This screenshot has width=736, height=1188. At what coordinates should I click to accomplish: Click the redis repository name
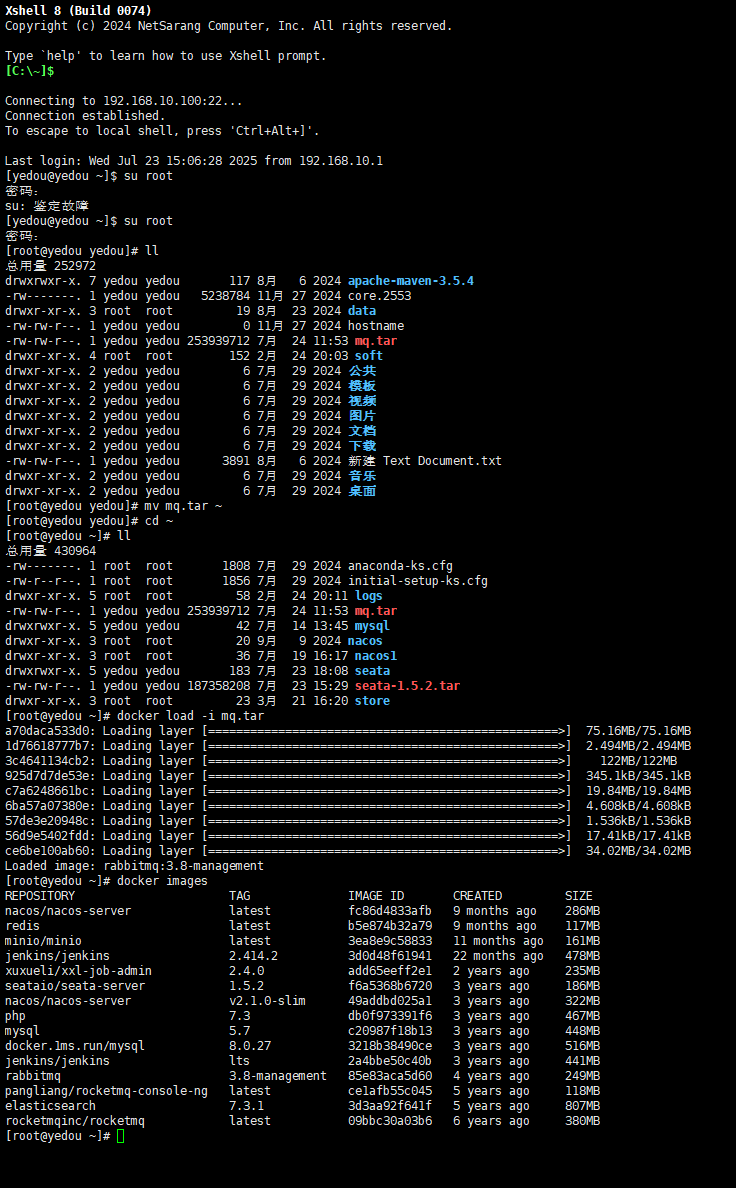tap(22, 926)
